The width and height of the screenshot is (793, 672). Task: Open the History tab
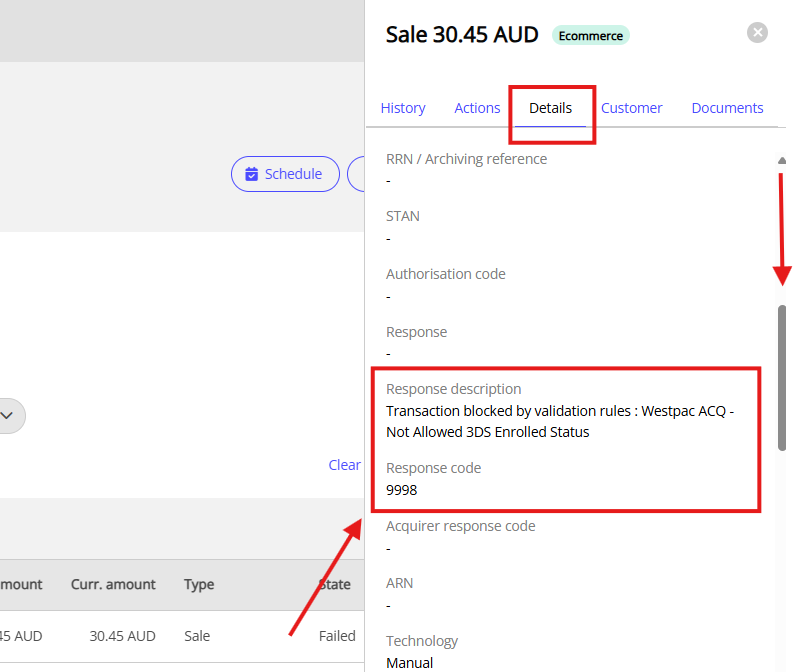coord(403,108)
